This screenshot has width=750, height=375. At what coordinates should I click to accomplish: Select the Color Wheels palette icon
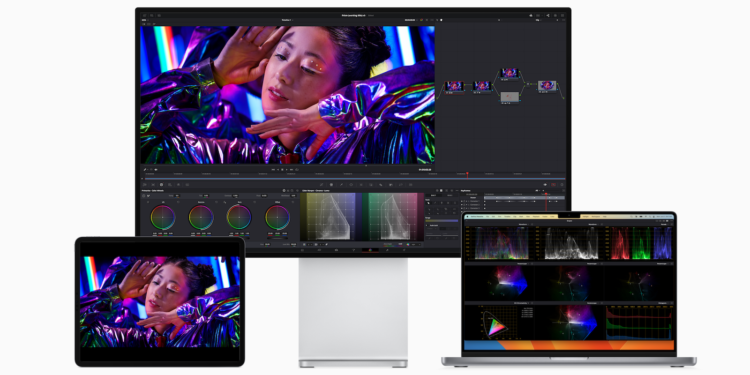pyautogui.click(x=161, y=185)
